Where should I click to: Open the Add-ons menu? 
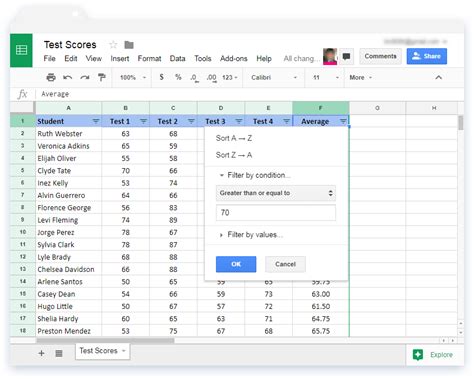pyautogui.click(x=233, y=59)
